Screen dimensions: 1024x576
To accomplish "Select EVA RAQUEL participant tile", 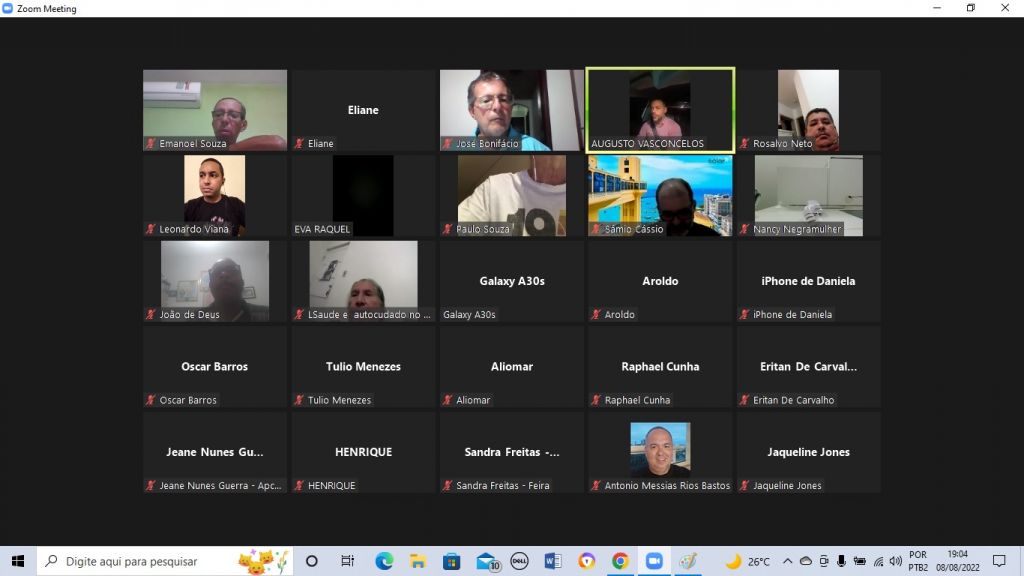I will (363, 196).
